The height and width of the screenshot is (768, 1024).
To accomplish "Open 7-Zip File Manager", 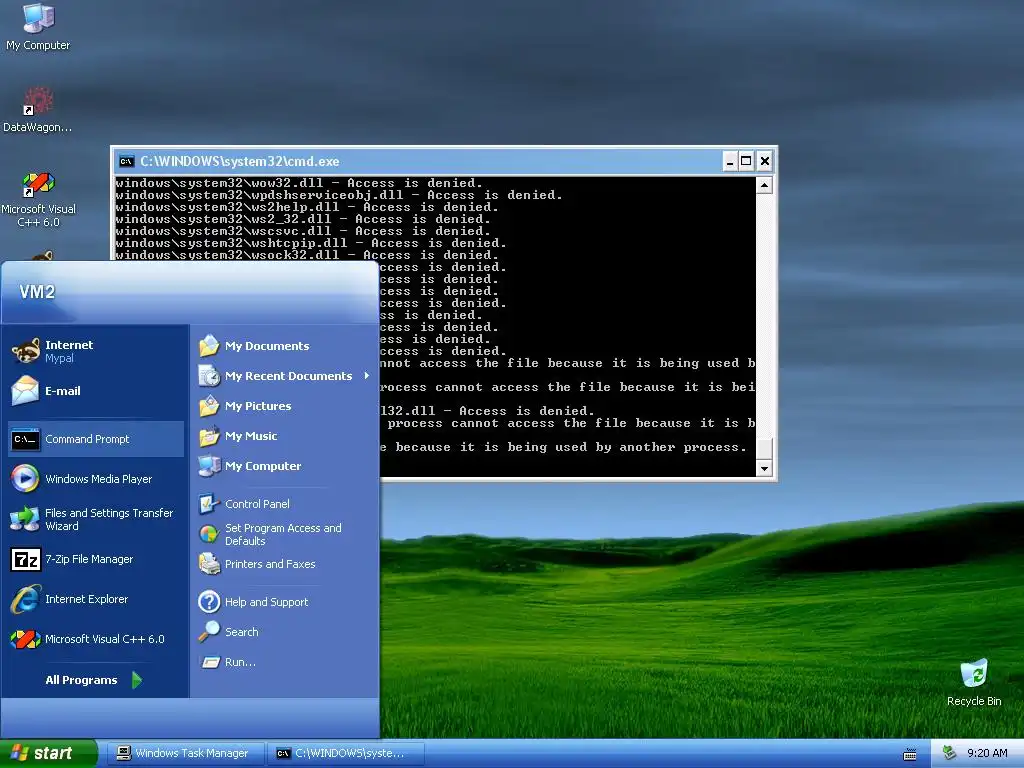I will pyautogui.click(x=95, y=559).
